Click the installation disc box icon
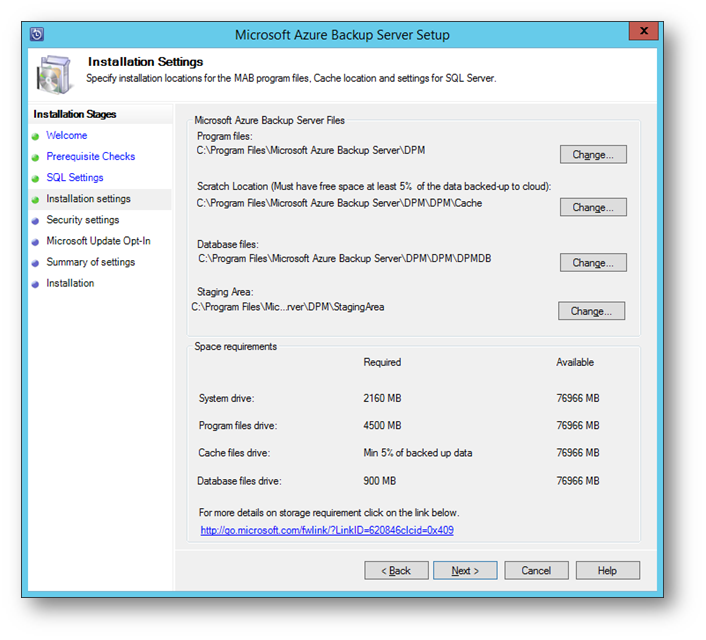The width and height of the screenshot is (706, 640). [x=55, y=74]
